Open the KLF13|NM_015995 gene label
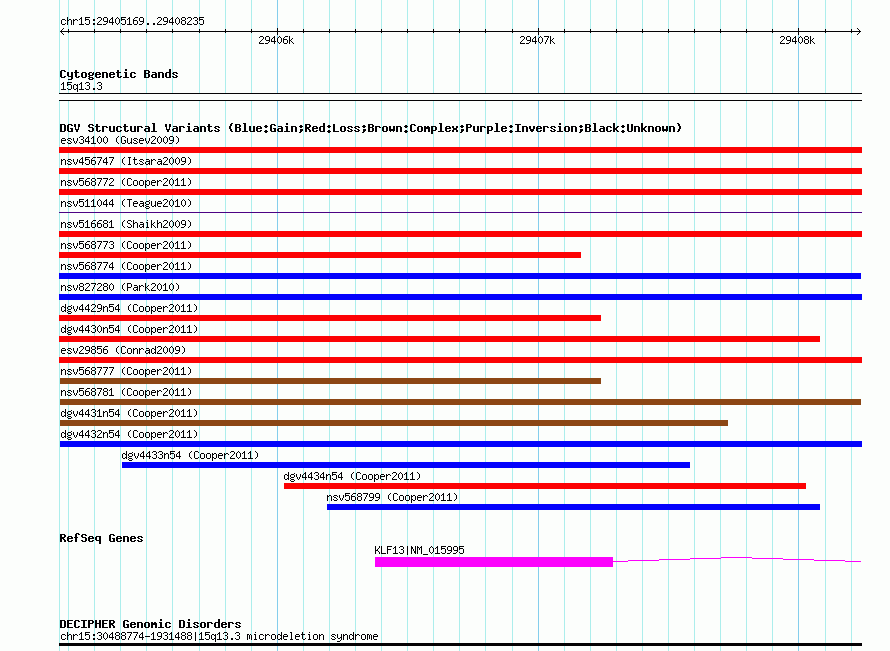The width and height of the screenshot is (890, 651). [x=419, y=550]
